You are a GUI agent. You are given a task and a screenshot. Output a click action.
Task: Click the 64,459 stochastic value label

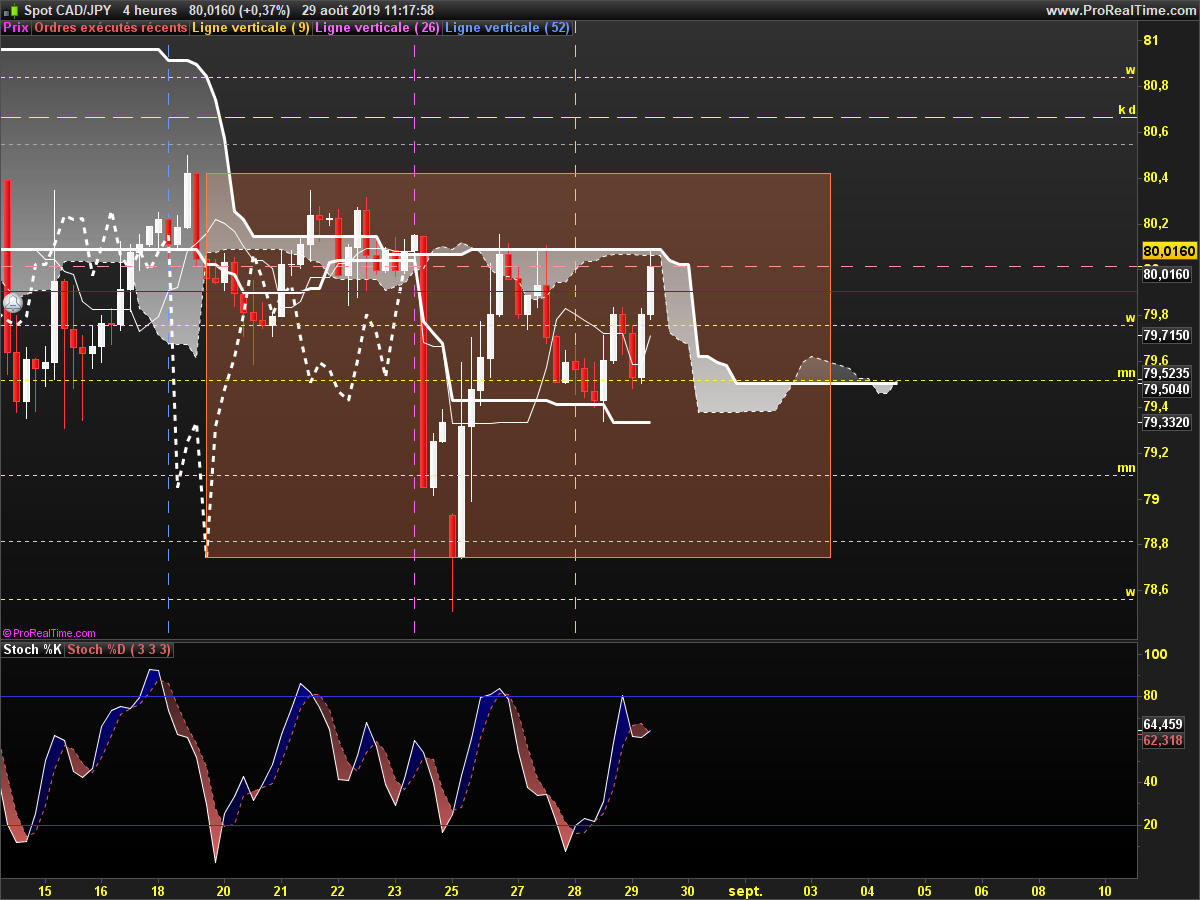coord(1163,723)
